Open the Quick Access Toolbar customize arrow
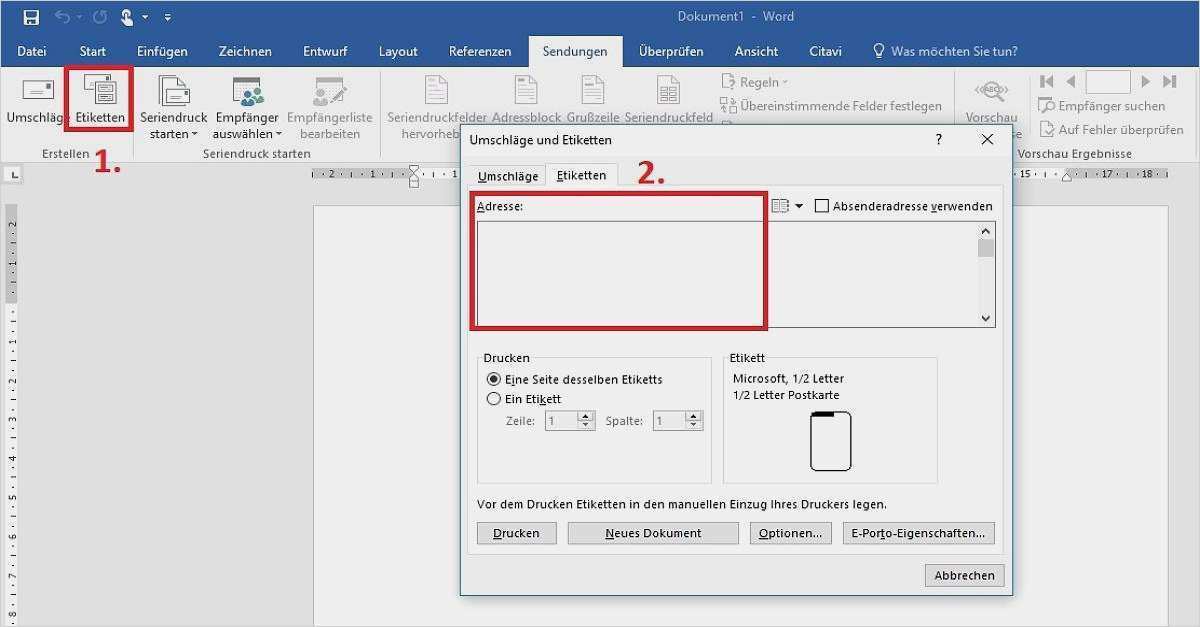 click(x=167, y=17)
